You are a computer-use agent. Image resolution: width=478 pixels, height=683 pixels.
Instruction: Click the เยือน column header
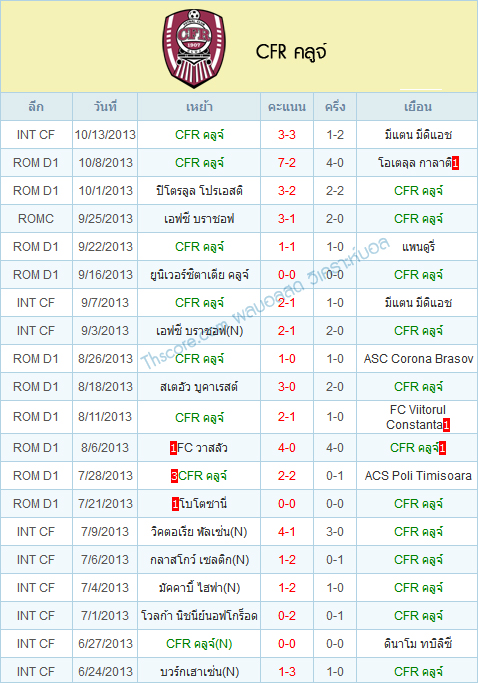pos(417,107)
